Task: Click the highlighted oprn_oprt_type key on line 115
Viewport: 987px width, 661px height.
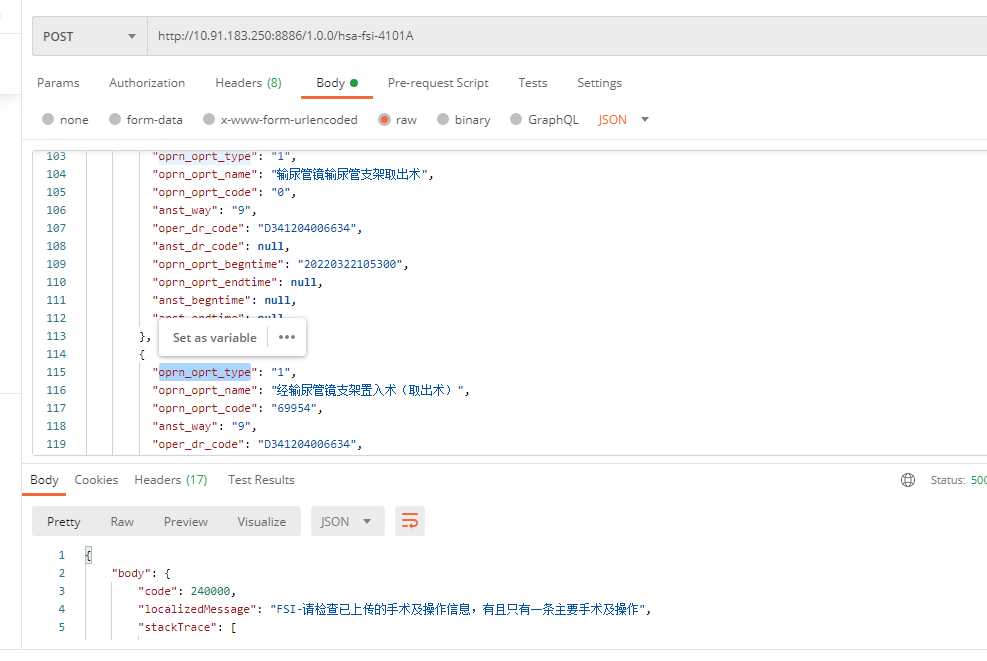Action: pyautogui.click(x=205, y=372)
